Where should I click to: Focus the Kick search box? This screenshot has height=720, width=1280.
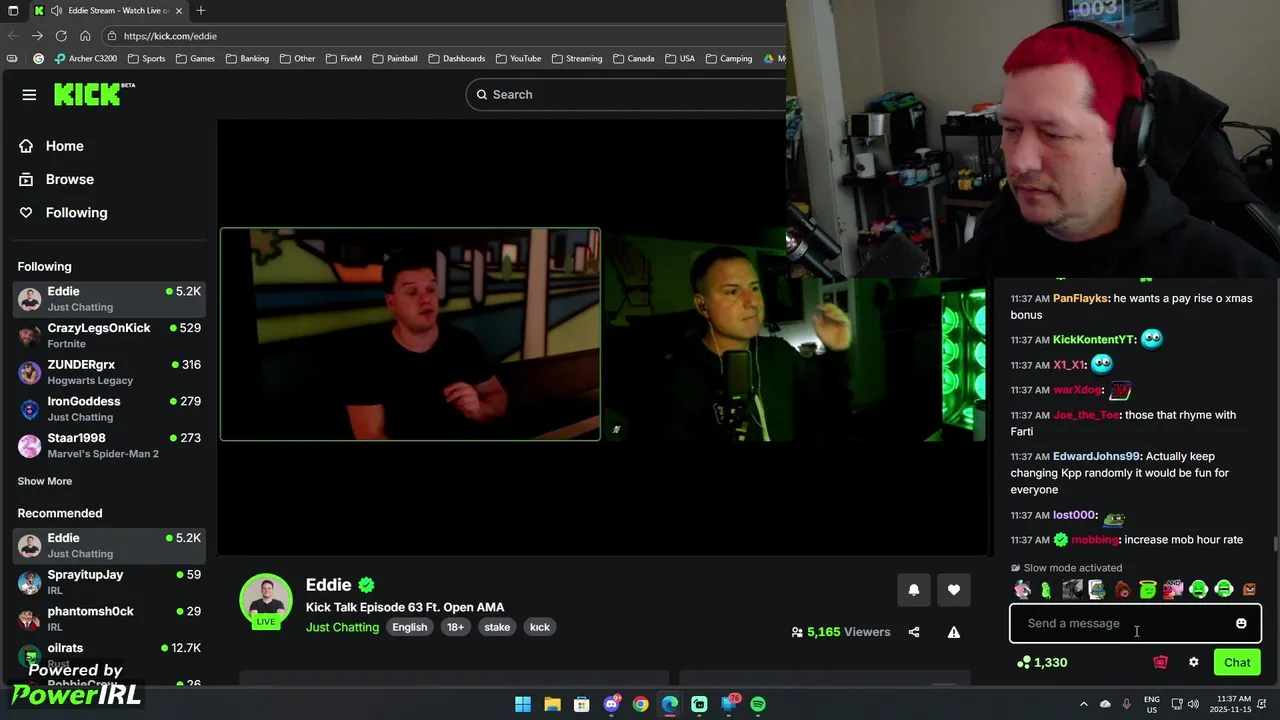(x=626, y=94)
